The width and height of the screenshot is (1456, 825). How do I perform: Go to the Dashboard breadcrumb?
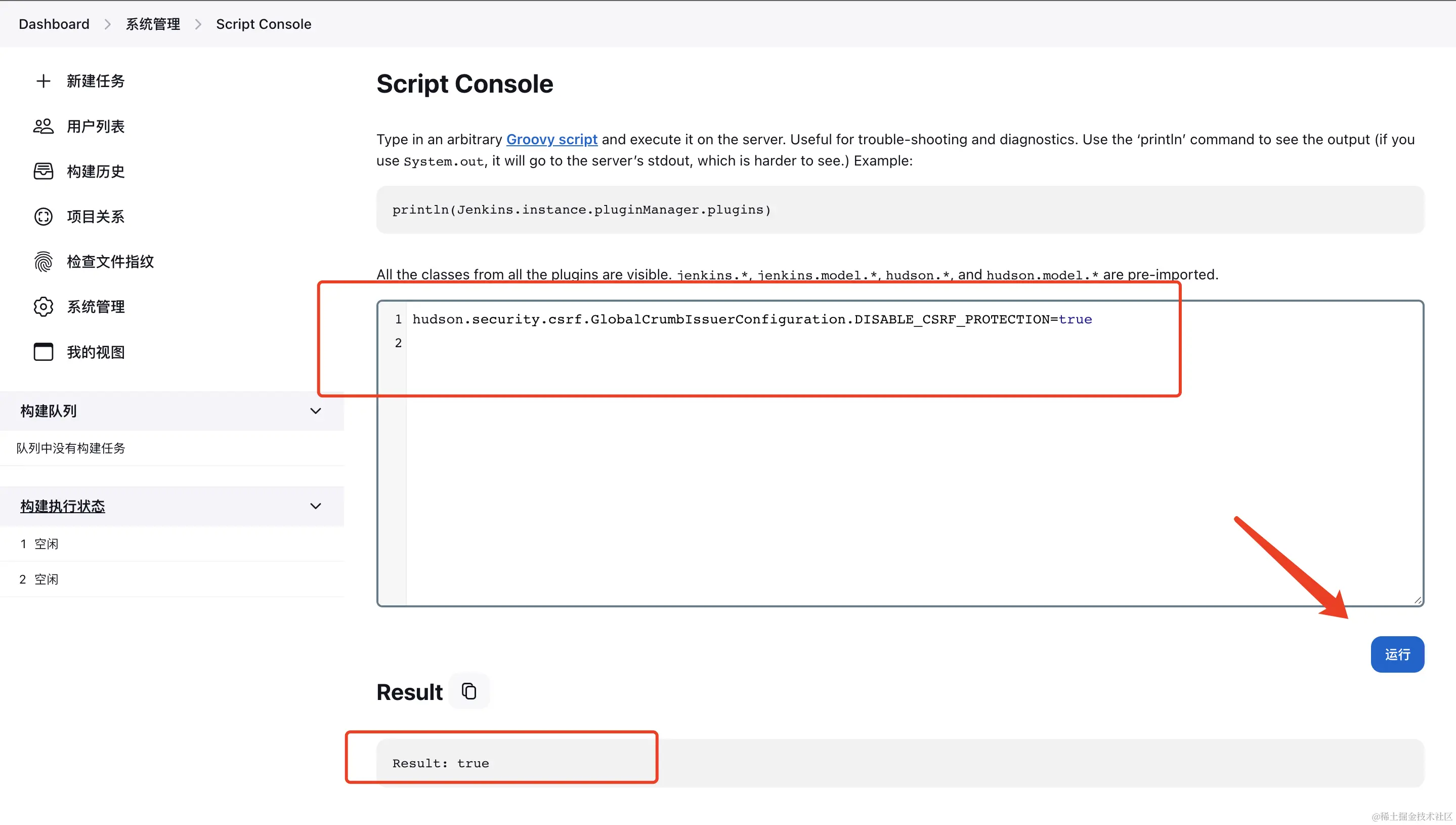54,24
